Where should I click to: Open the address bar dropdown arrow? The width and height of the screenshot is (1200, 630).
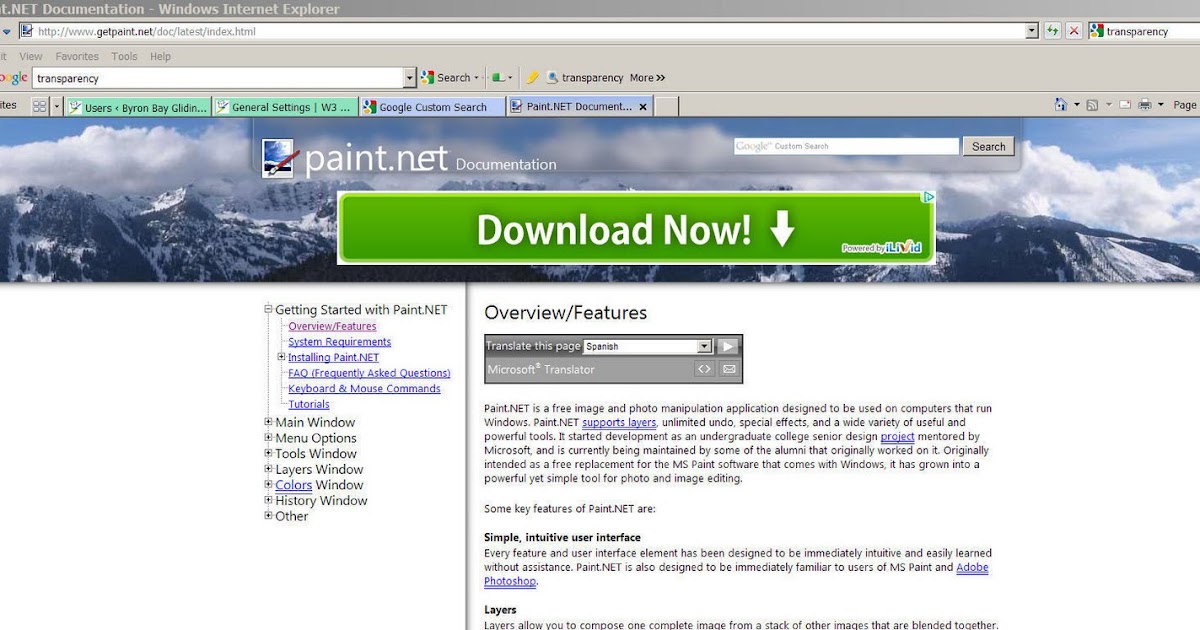(x=1032, y=31)
